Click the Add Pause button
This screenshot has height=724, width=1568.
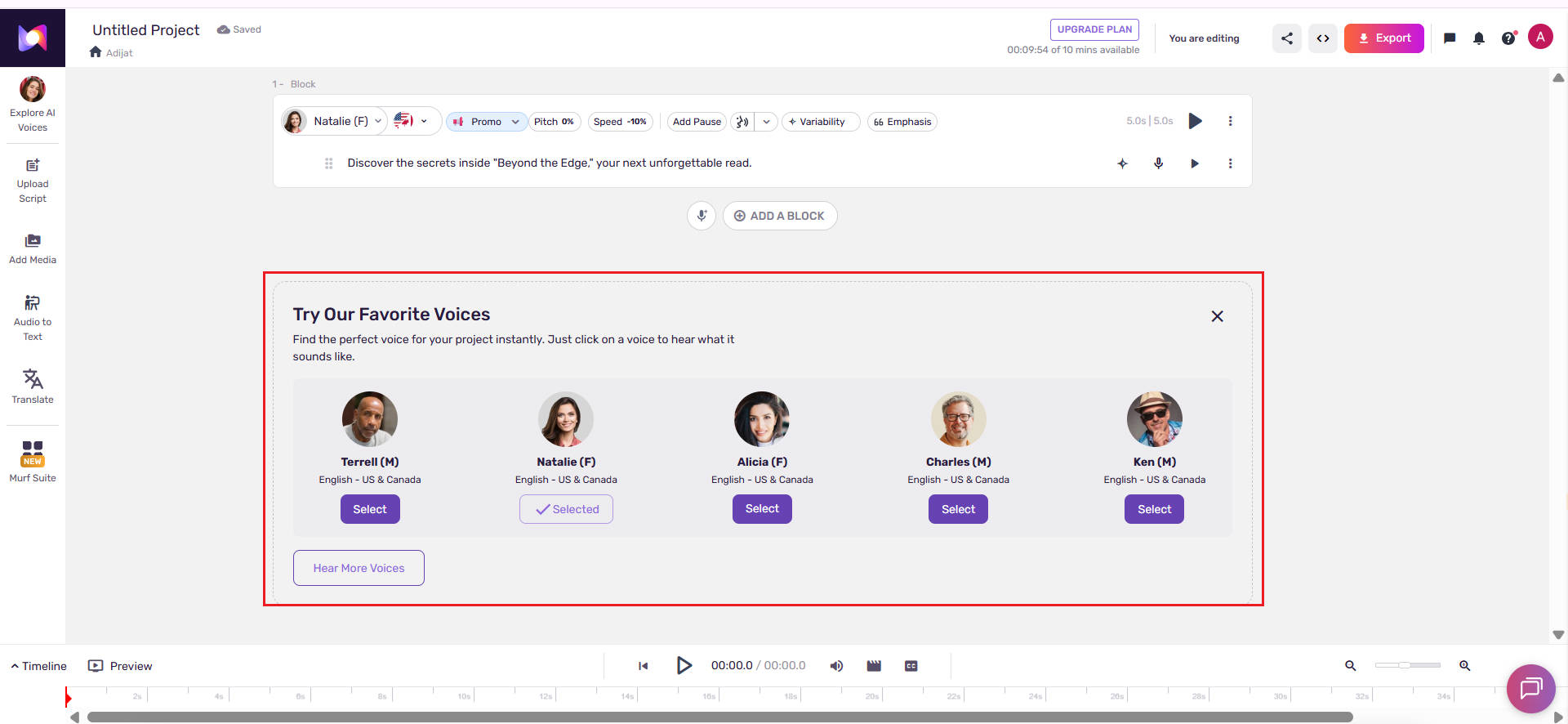click(697, 122)
